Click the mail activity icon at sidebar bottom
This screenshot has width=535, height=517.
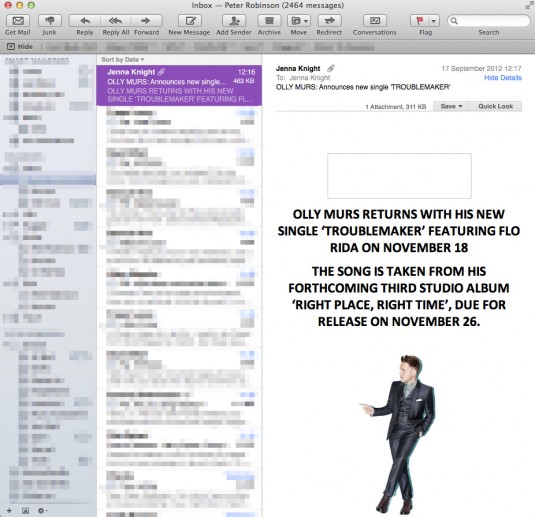25,511
